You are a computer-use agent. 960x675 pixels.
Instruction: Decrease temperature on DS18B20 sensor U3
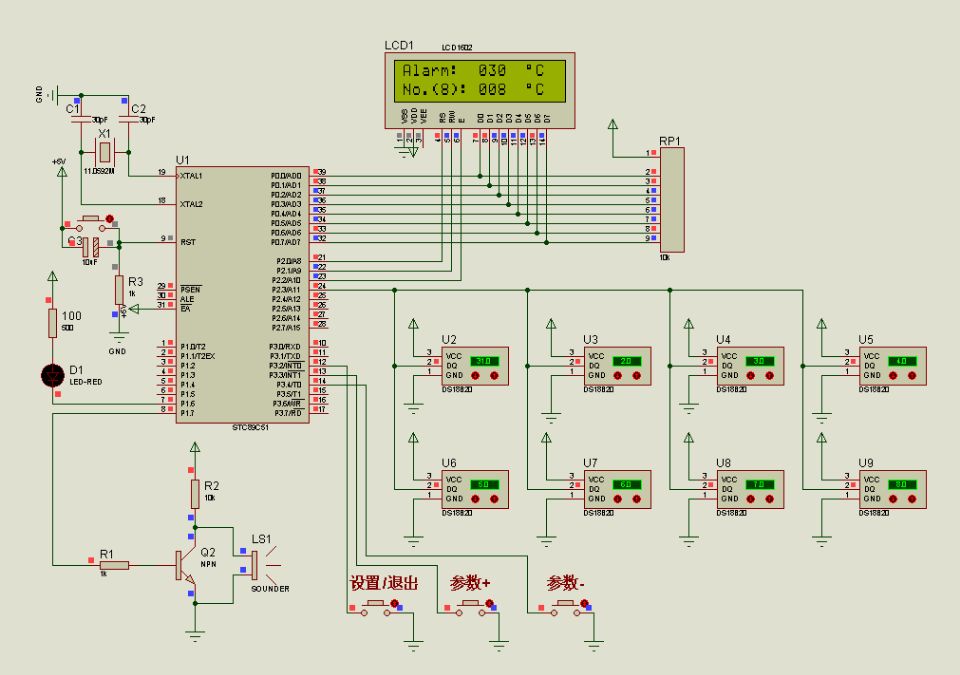point(618,375)
